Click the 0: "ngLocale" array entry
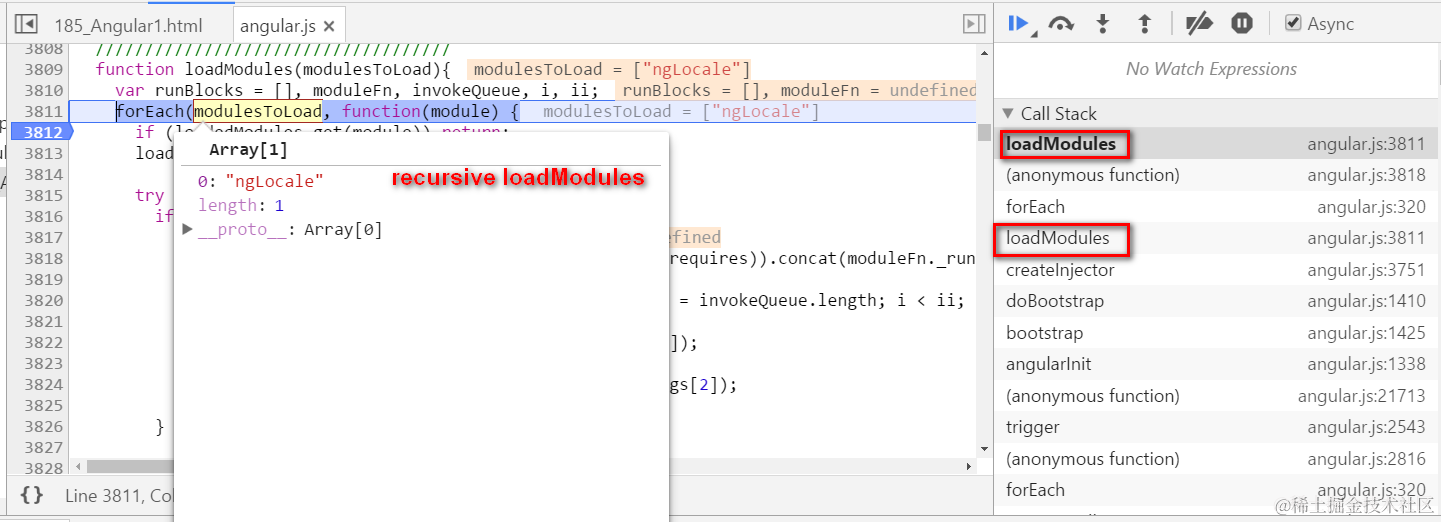Viewport: 1441px width, 522px height. pos(260,181)
